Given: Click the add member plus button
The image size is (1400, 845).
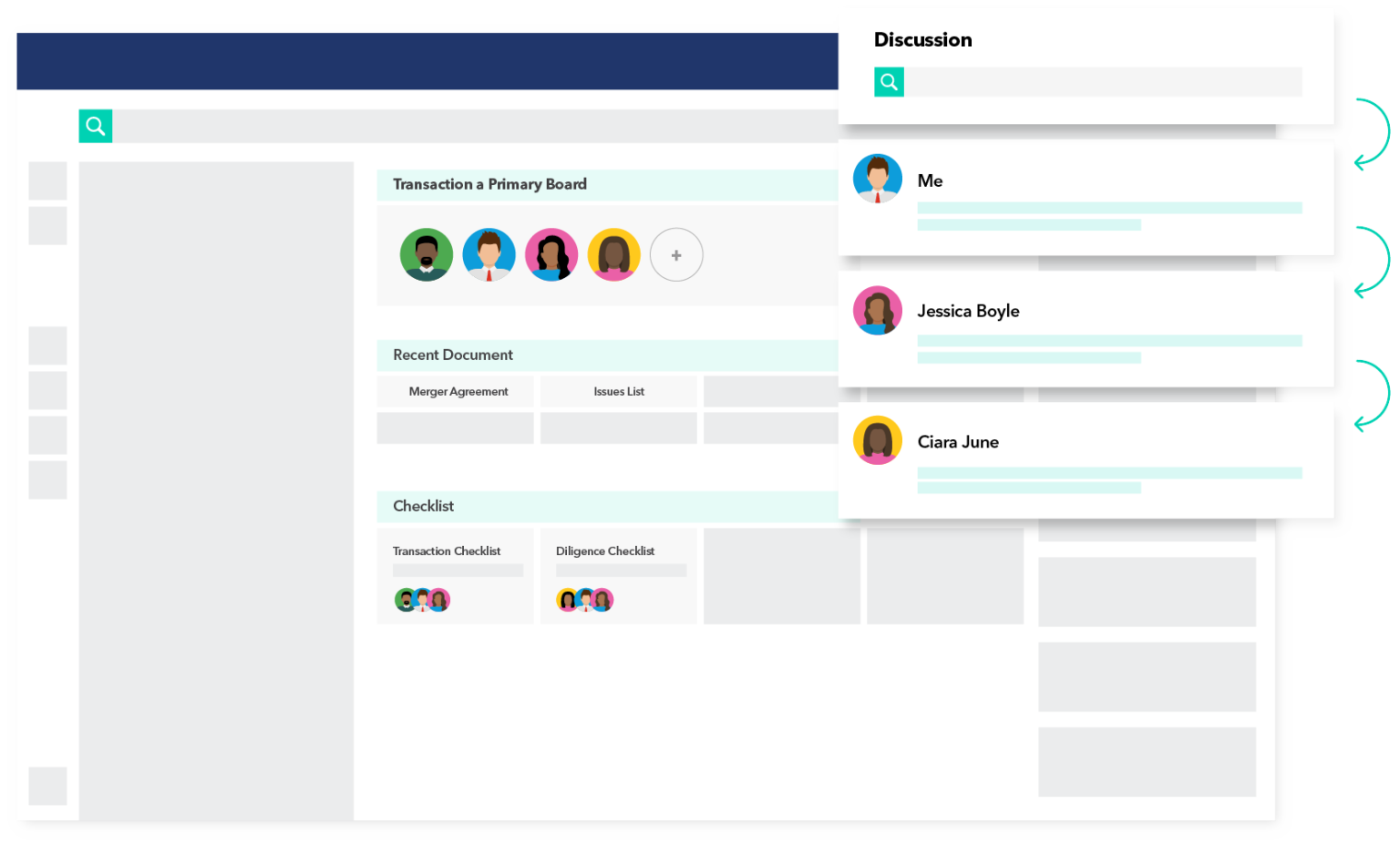Looking at the screenshot, I should coord(676,254).
